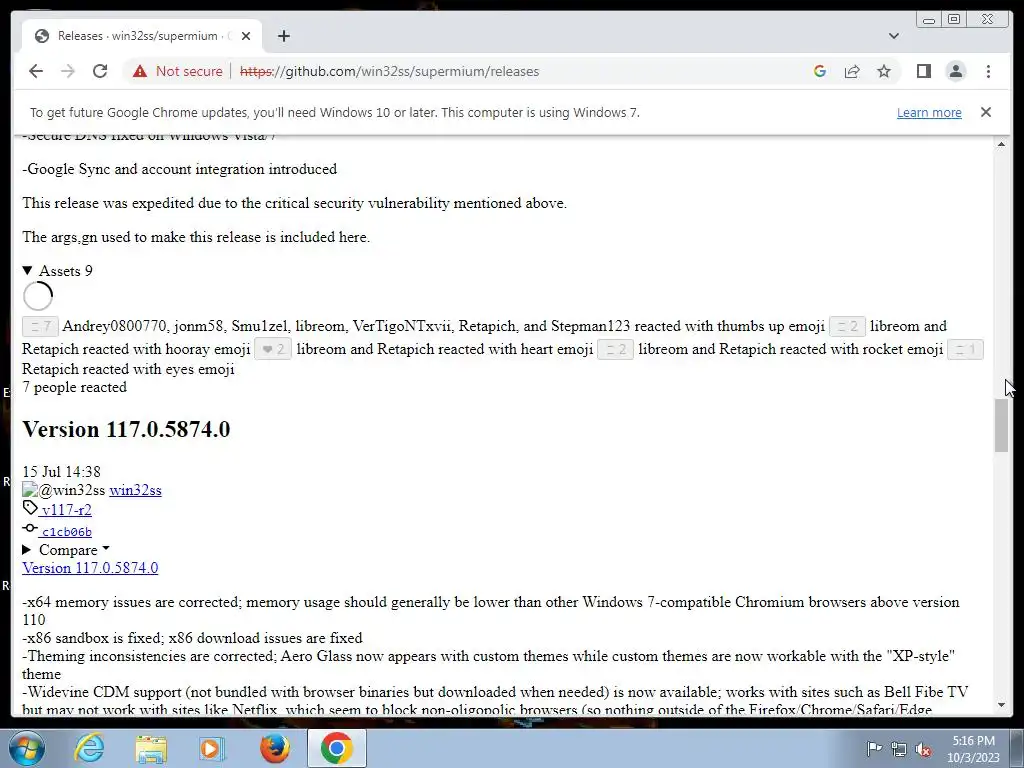Open the network tray icon
Screen dimensions: 1024x768
[899, 749]
